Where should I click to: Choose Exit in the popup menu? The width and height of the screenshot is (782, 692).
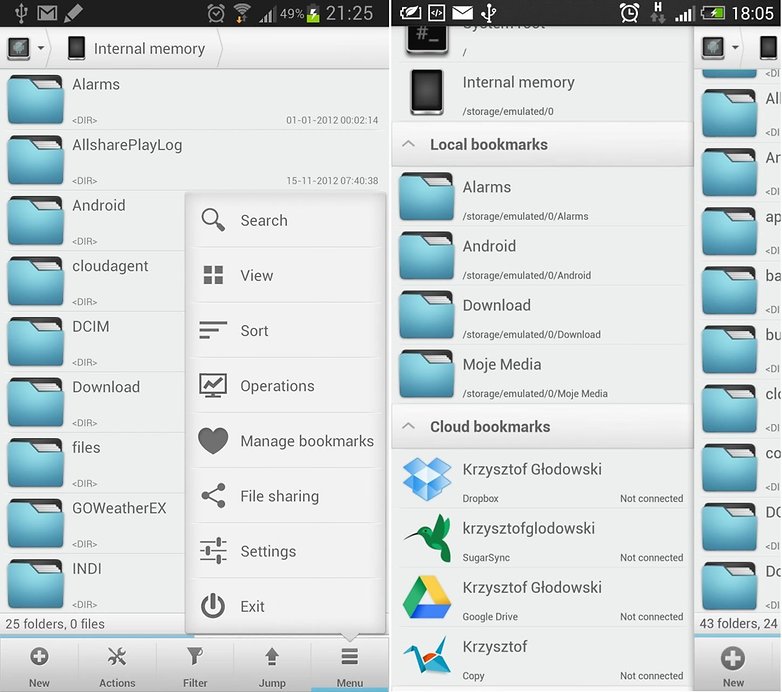[x=285, y=606]
